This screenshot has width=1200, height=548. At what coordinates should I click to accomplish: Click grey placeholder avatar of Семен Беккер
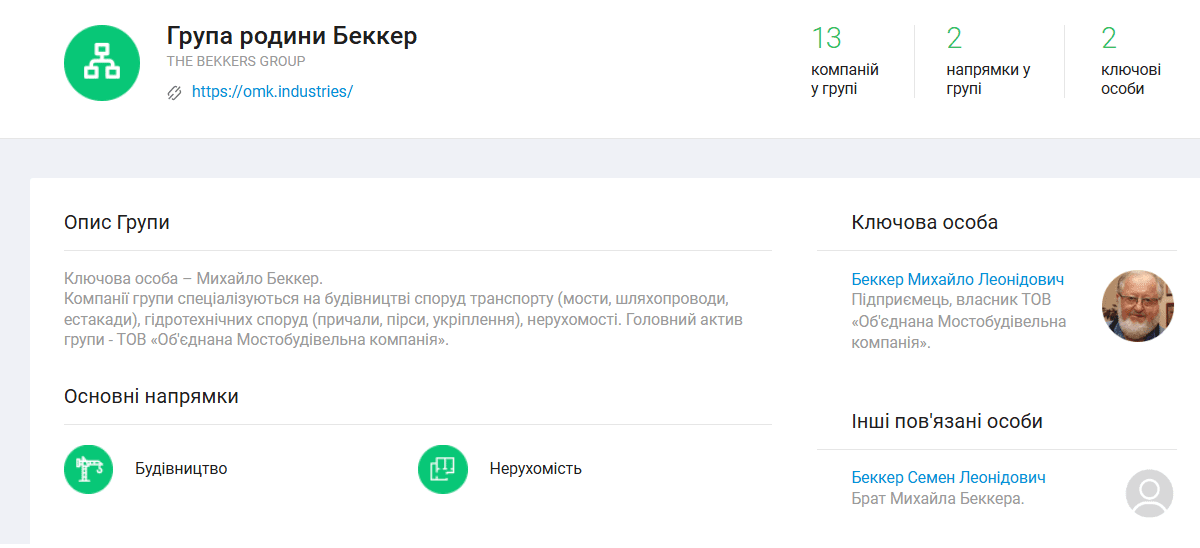[1149, 492]
